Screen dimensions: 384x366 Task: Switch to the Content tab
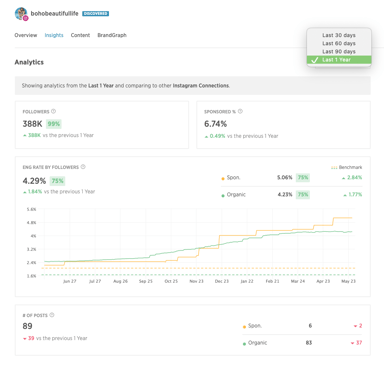click(x=80, y=35)
